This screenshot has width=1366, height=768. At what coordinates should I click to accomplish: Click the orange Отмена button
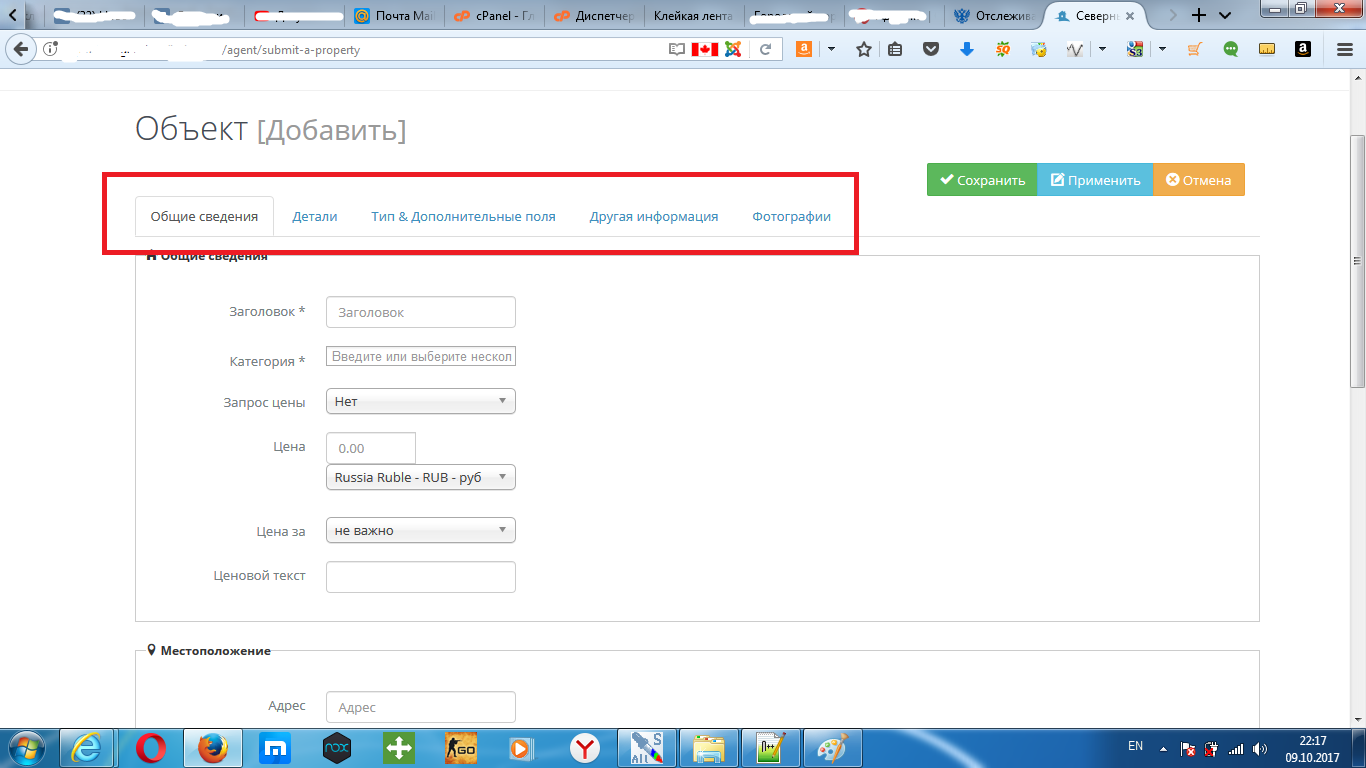coord(1198,180)
